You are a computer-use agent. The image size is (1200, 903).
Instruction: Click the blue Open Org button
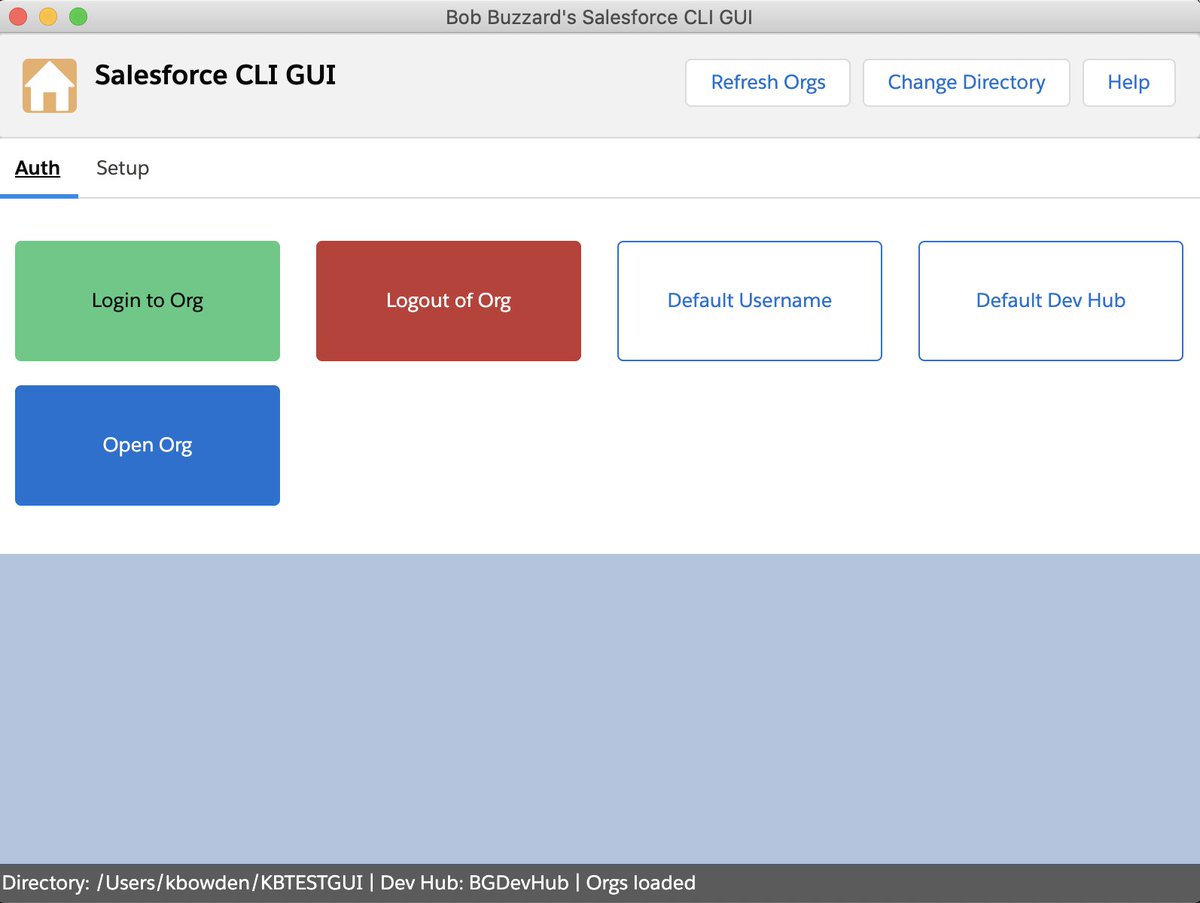coord(146,445)
